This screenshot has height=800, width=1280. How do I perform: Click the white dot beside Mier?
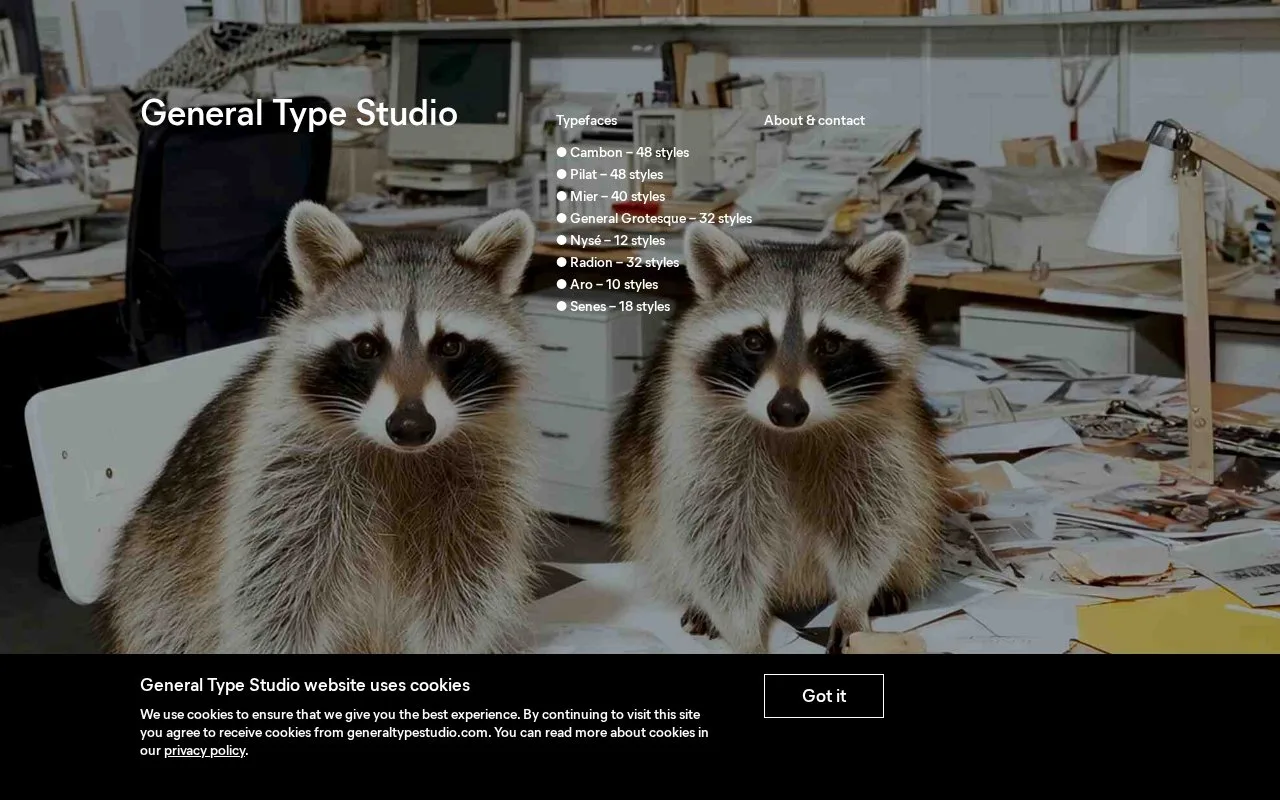pyautogui.click(x=562, y=196)
